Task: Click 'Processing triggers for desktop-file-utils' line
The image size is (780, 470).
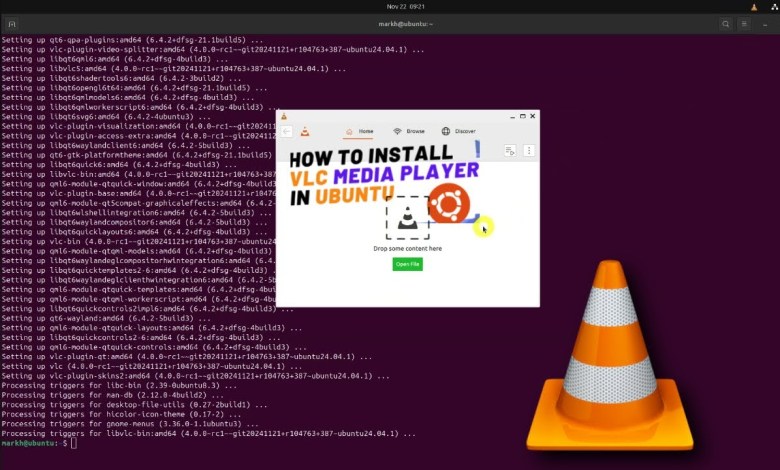Action: 135,405
